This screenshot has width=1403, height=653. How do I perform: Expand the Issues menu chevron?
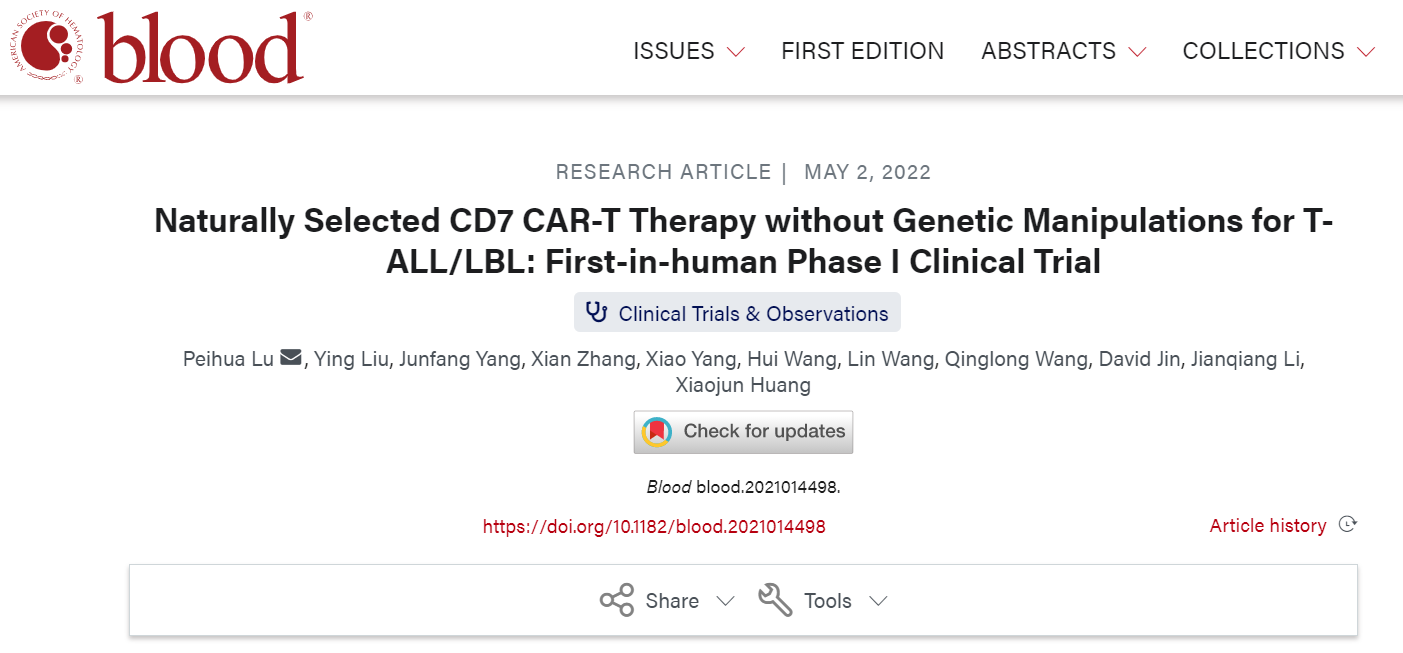tap(736, 52)
